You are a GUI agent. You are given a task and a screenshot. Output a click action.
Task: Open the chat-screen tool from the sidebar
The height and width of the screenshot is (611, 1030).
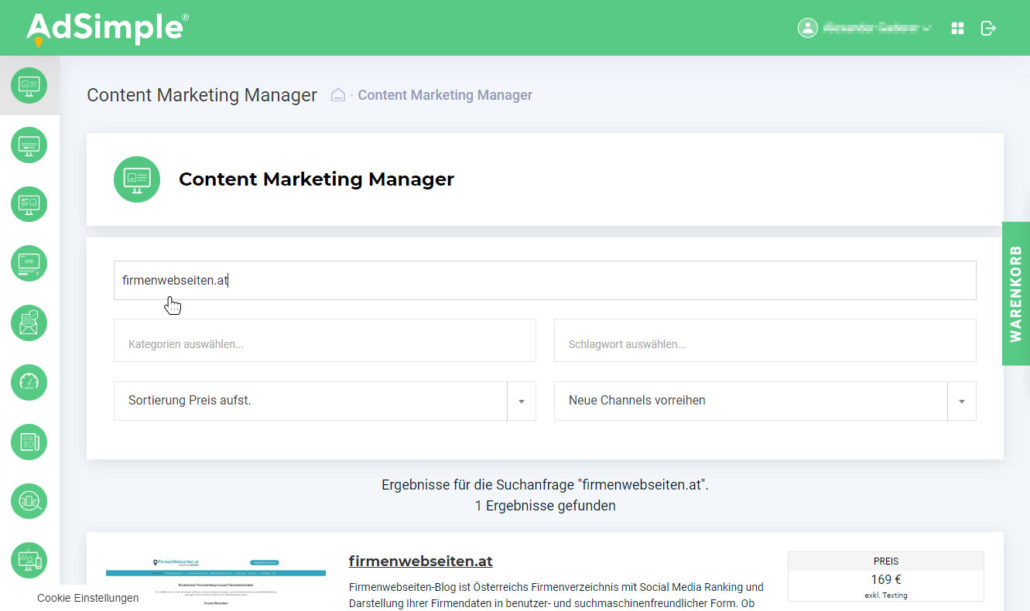point(29,204)
